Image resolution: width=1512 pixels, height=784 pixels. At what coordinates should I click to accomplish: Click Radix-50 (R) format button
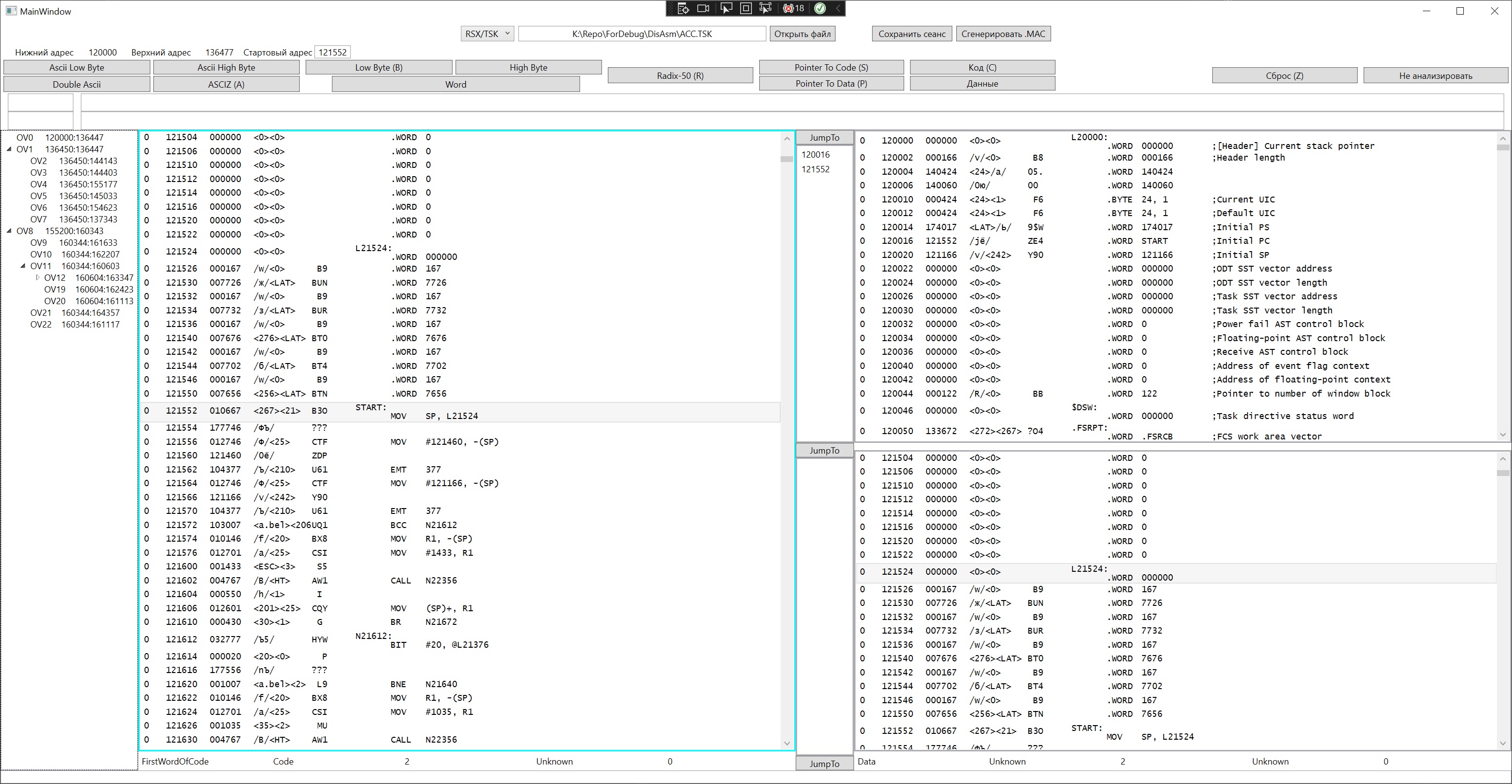pyautogui.click(x=680, y=76)
